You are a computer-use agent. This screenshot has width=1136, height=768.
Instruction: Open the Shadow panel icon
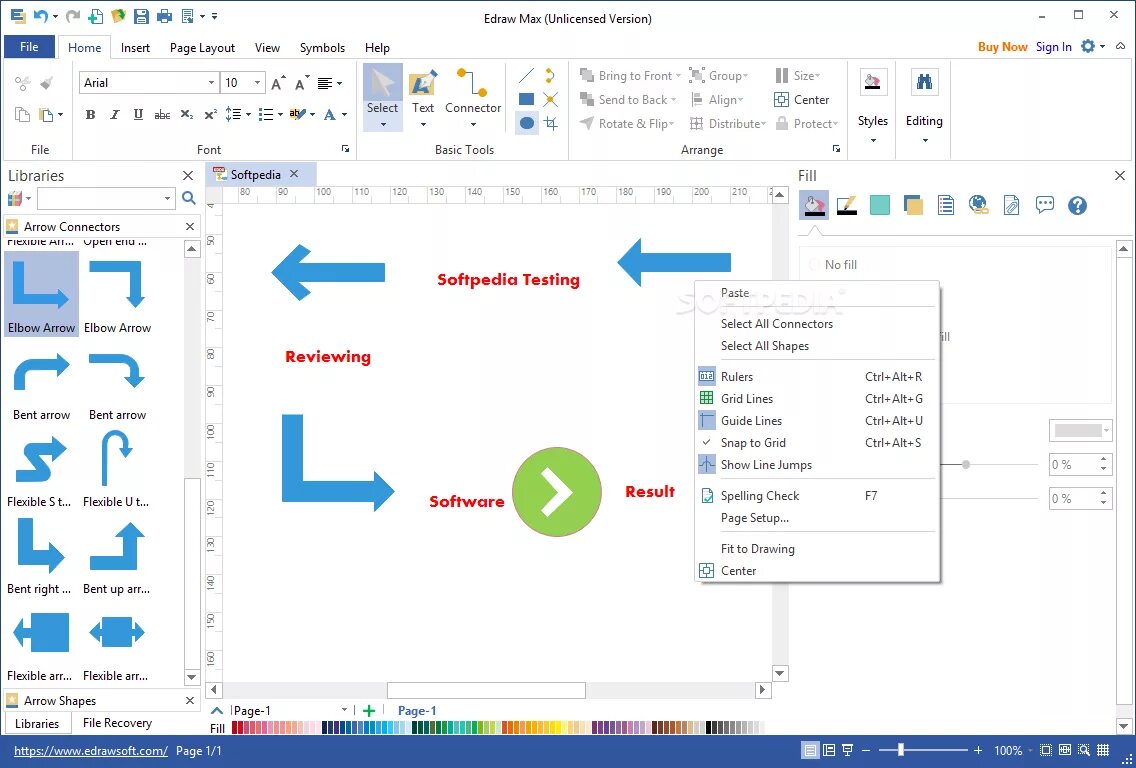pyautogui.click(x=913, y=205)
